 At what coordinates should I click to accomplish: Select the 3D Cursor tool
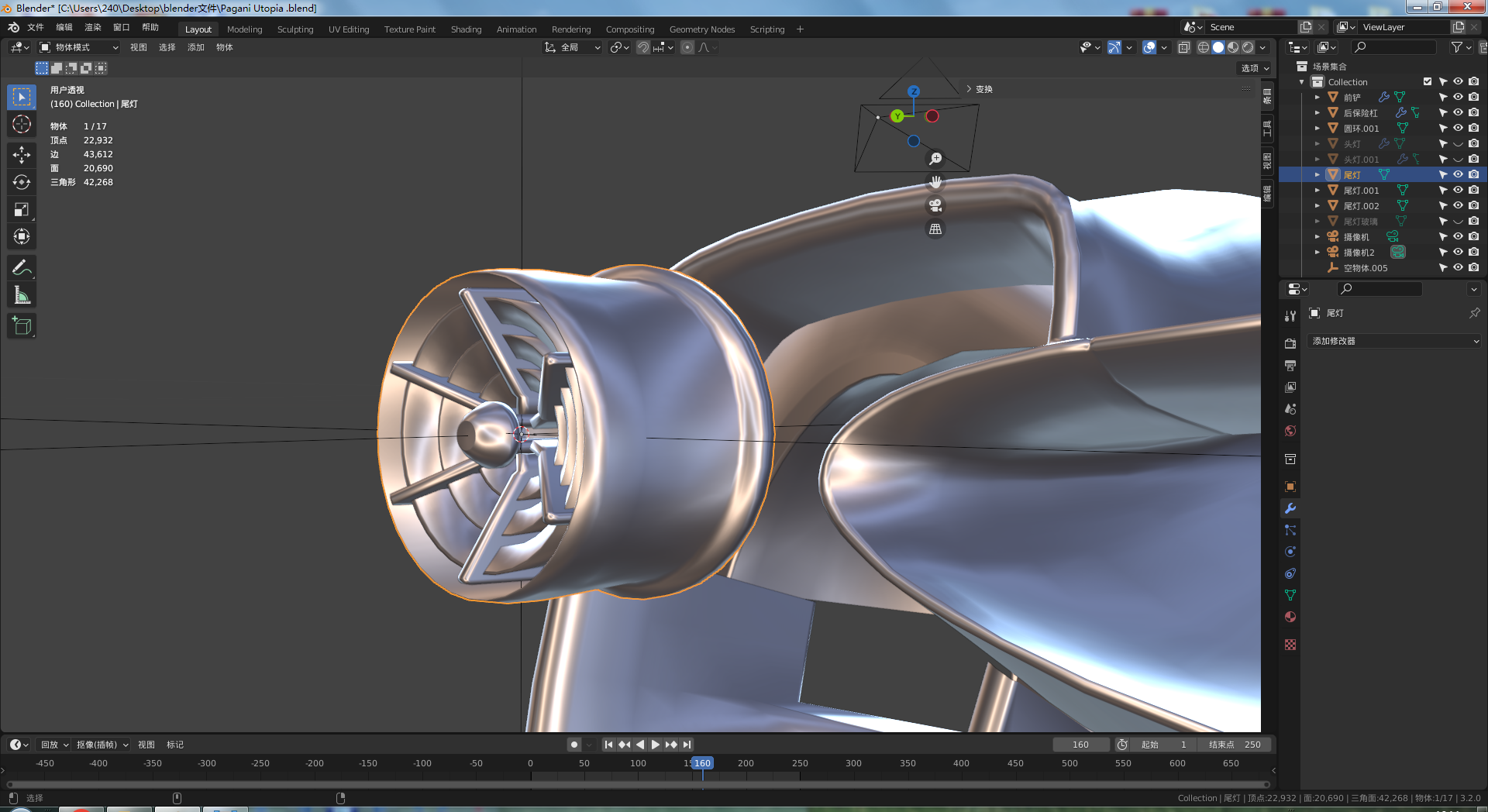point(22,124)
